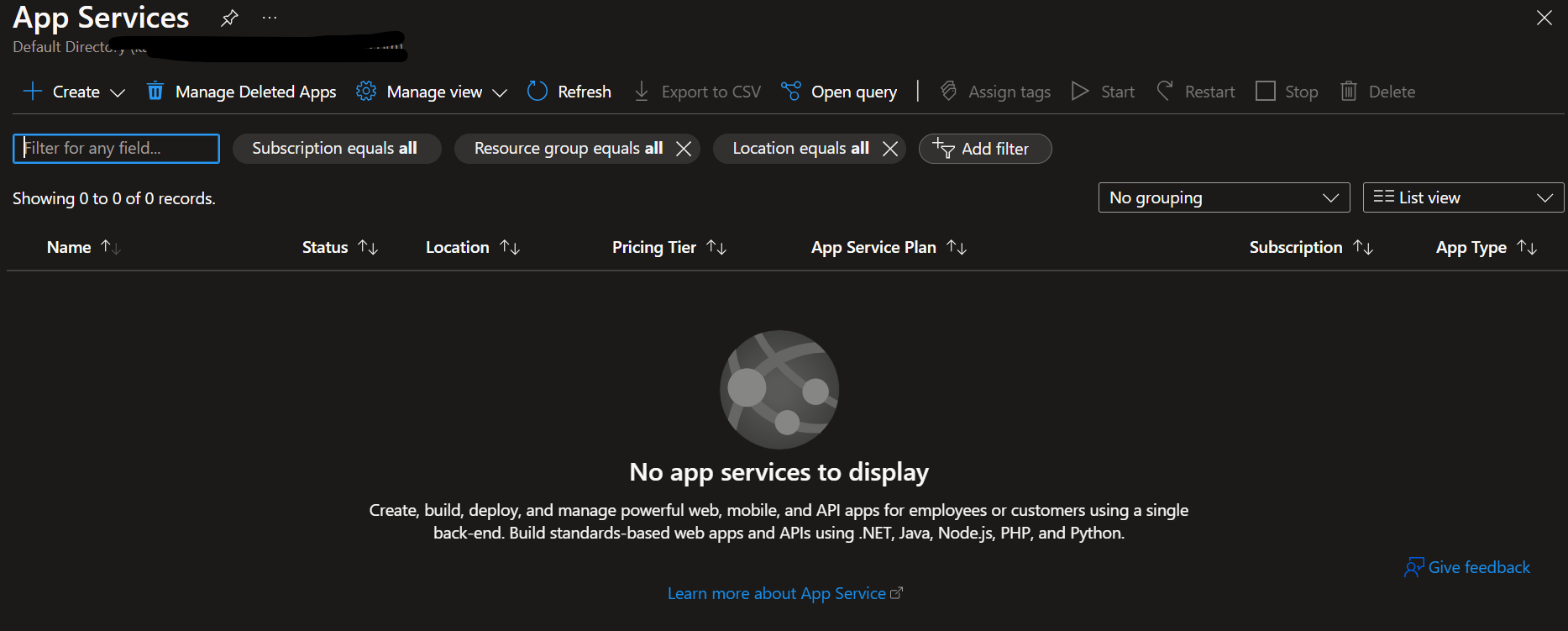Screen dimensions: 1568x631
Task: Sort by App Type column
Action: coord(1487,247)
